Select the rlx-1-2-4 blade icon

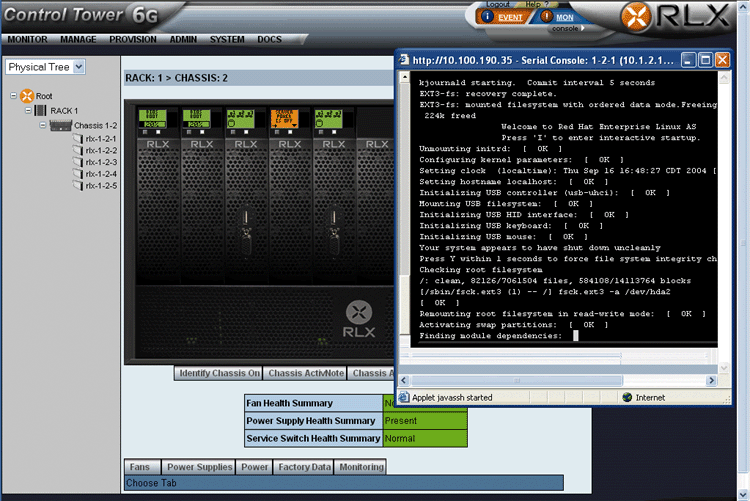[x=78, y=174]
